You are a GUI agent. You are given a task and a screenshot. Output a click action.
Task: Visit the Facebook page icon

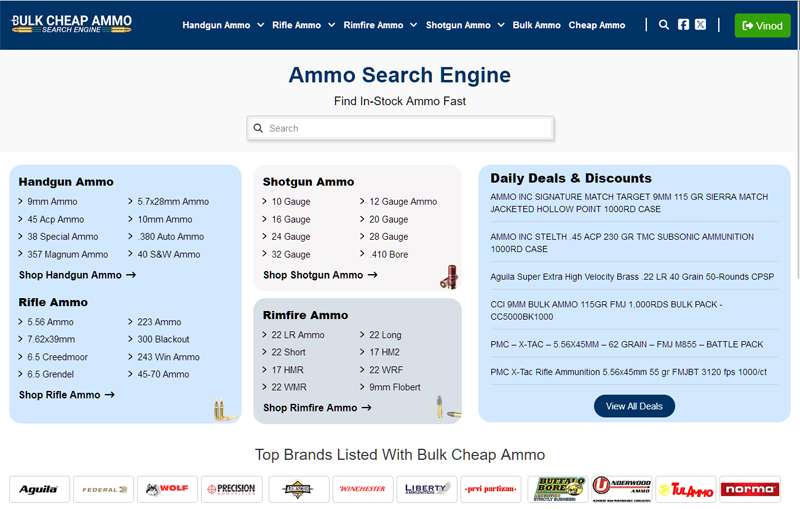point(683,24)
